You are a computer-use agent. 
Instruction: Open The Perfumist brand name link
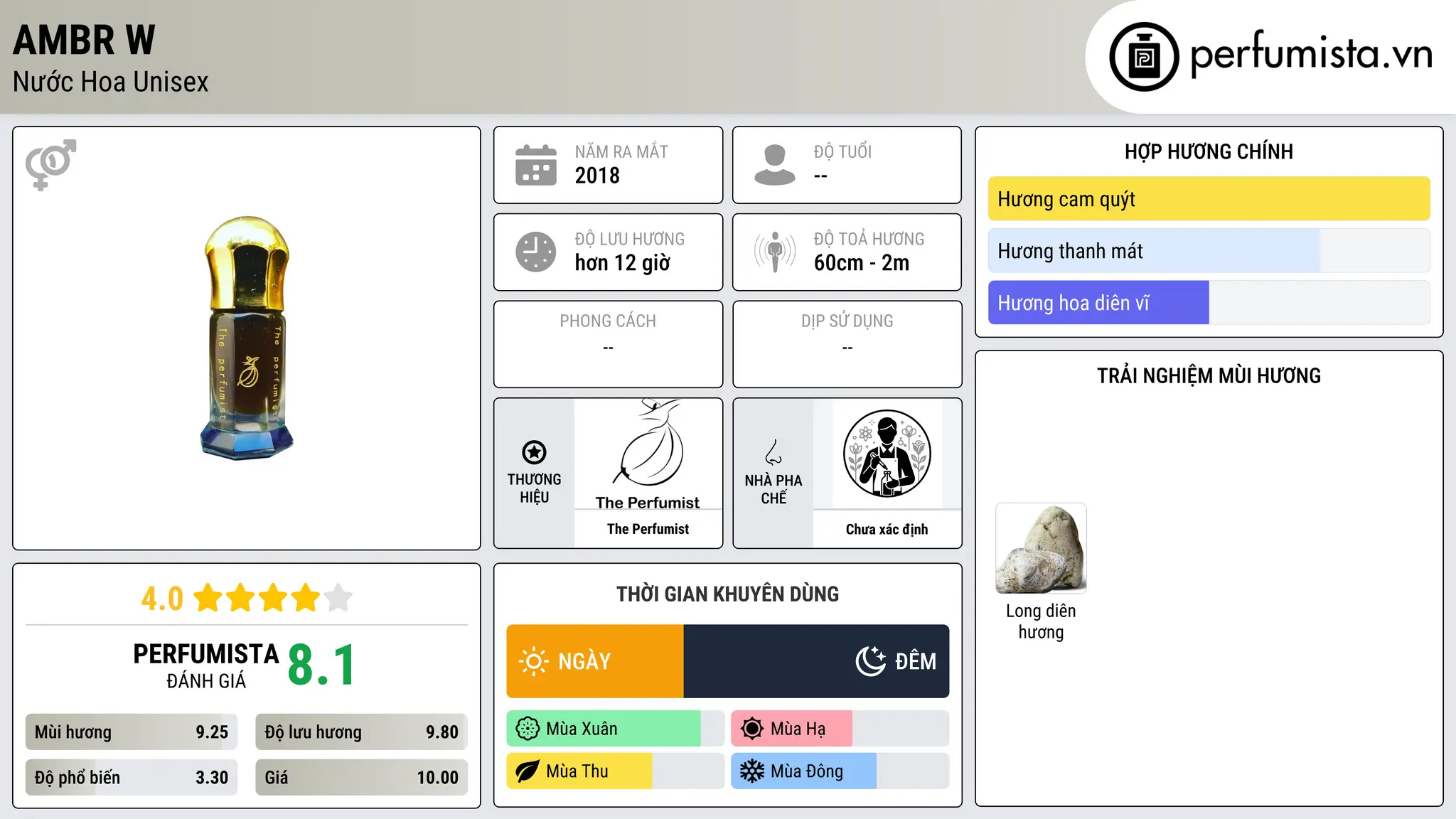pyautogui.click(x=648, y=529)
